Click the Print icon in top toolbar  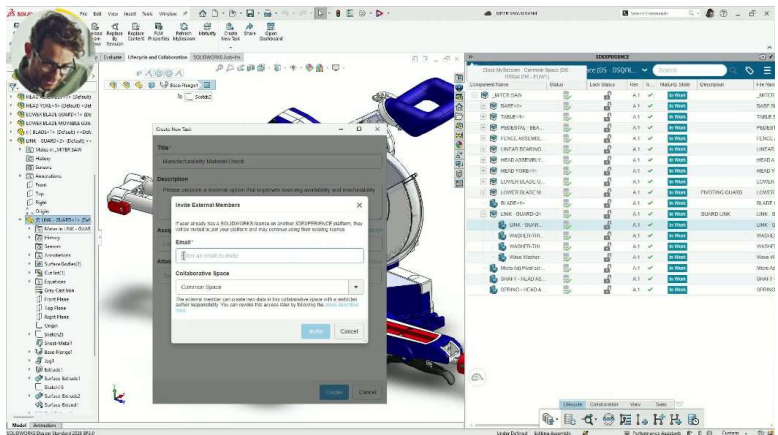point(267,13)
